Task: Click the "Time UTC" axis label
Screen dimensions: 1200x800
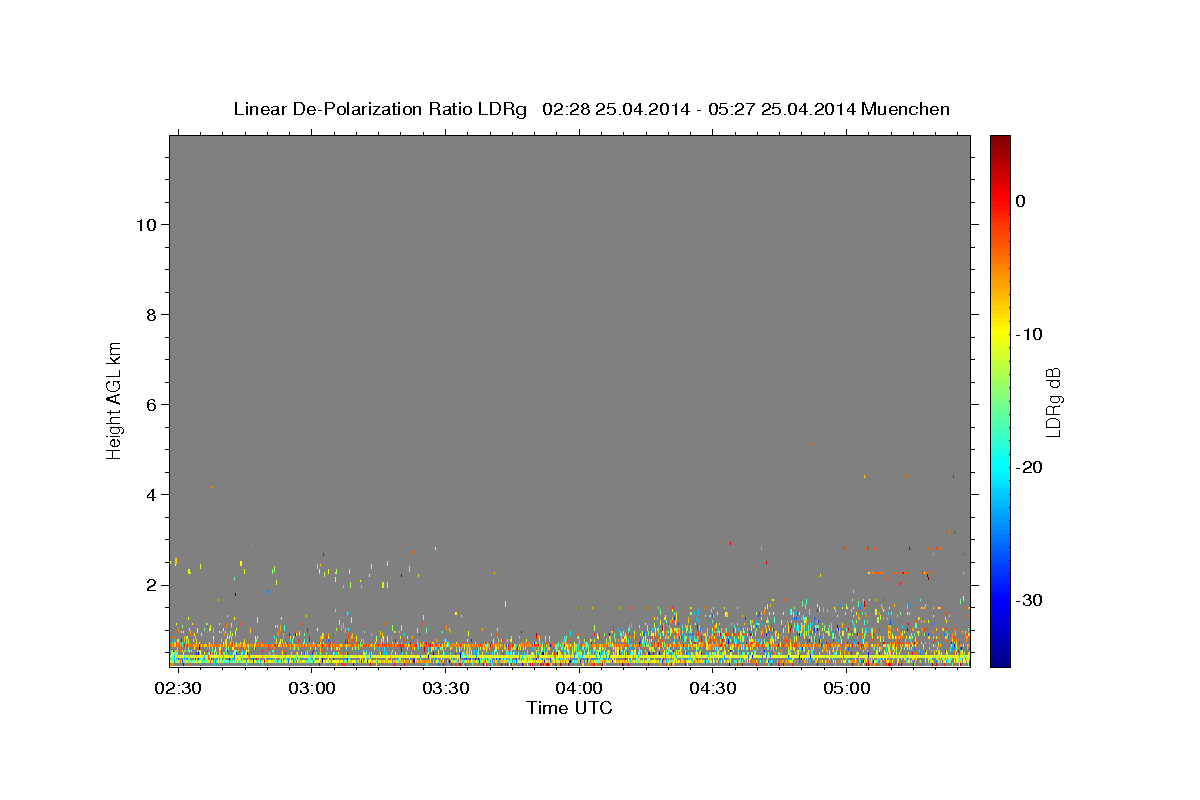Action: [569, 708]
